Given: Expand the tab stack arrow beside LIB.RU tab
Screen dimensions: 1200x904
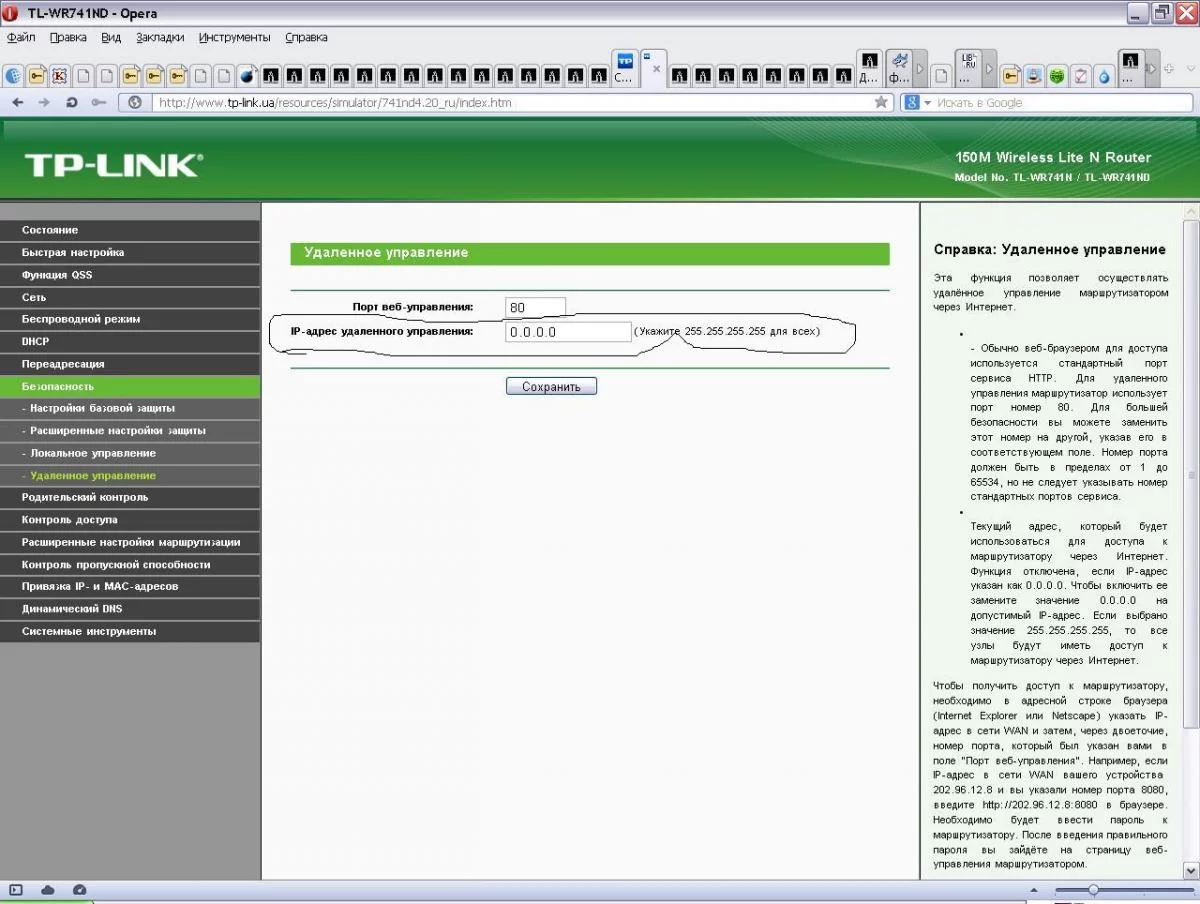Looking at the screenshot, I should click(x=990, y=69).
